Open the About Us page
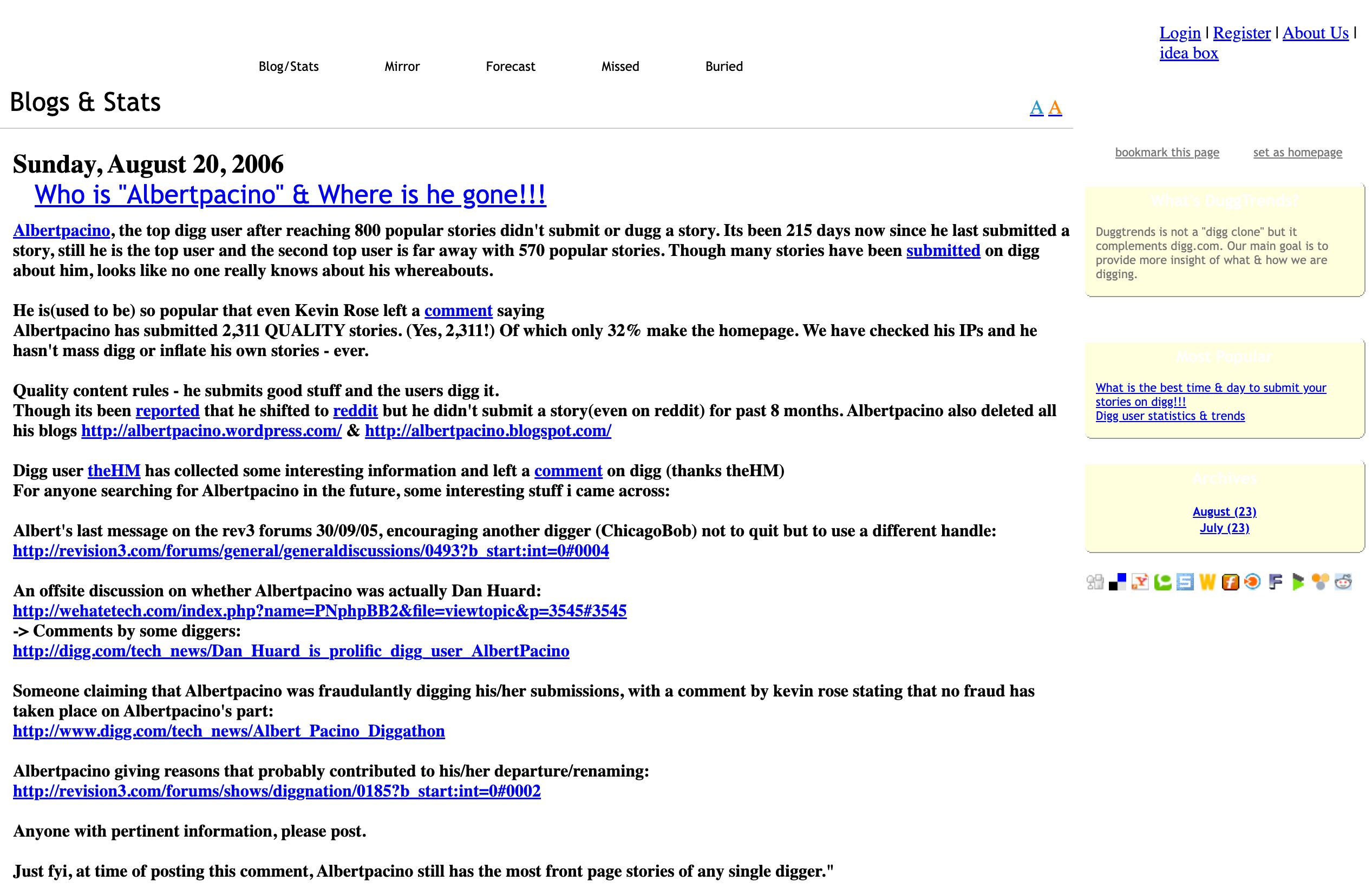 point(1316,33)
